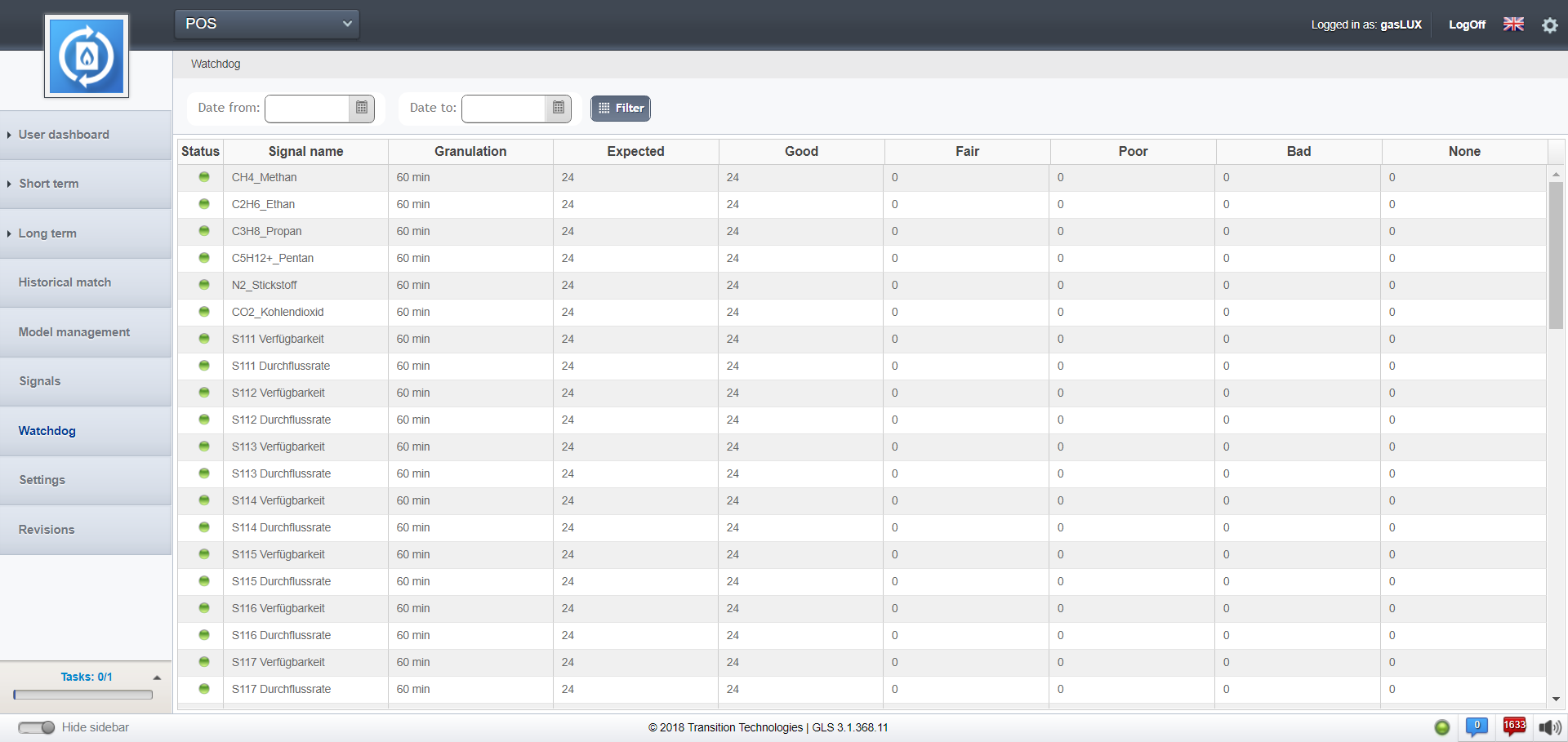The height and width of the screenshot is (742, 1568).
Task: Go to Model management section
Action: click(x=74, y=332)
